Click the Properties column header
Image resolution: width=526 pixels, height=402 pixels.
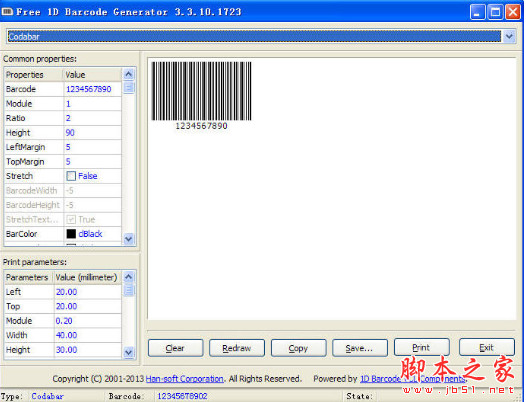[x=34, y=74]
